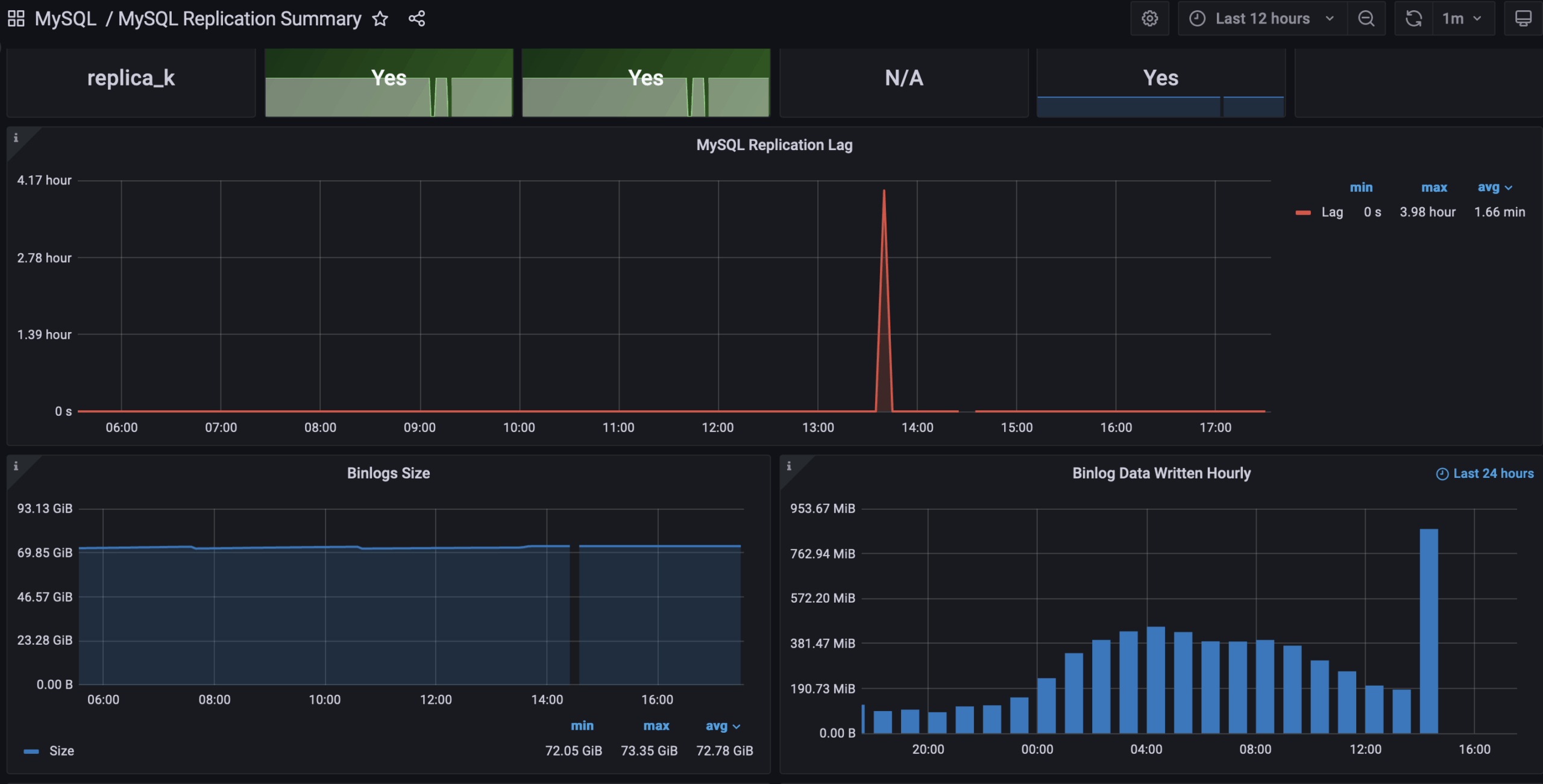The height and width of the screenshot is (784, 1543).
Task: Click the share dashboard icon
Action: pyautogui.click(x=416, y=19)
